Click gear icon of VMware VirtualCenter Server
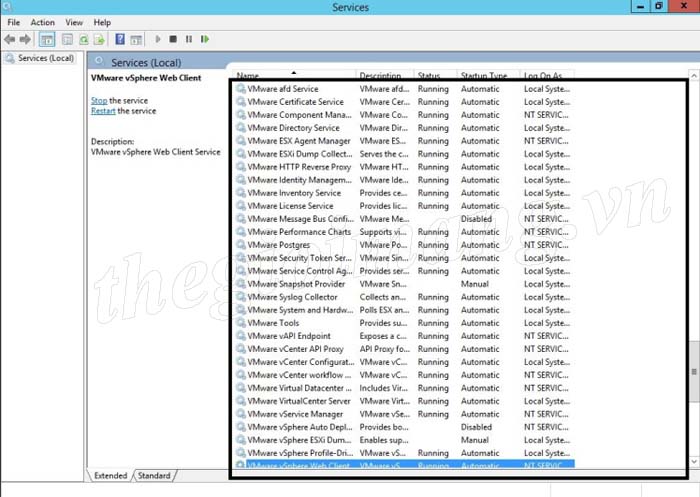Image resolution: width=700 pixels, height=497 pixels. [241, 401]
